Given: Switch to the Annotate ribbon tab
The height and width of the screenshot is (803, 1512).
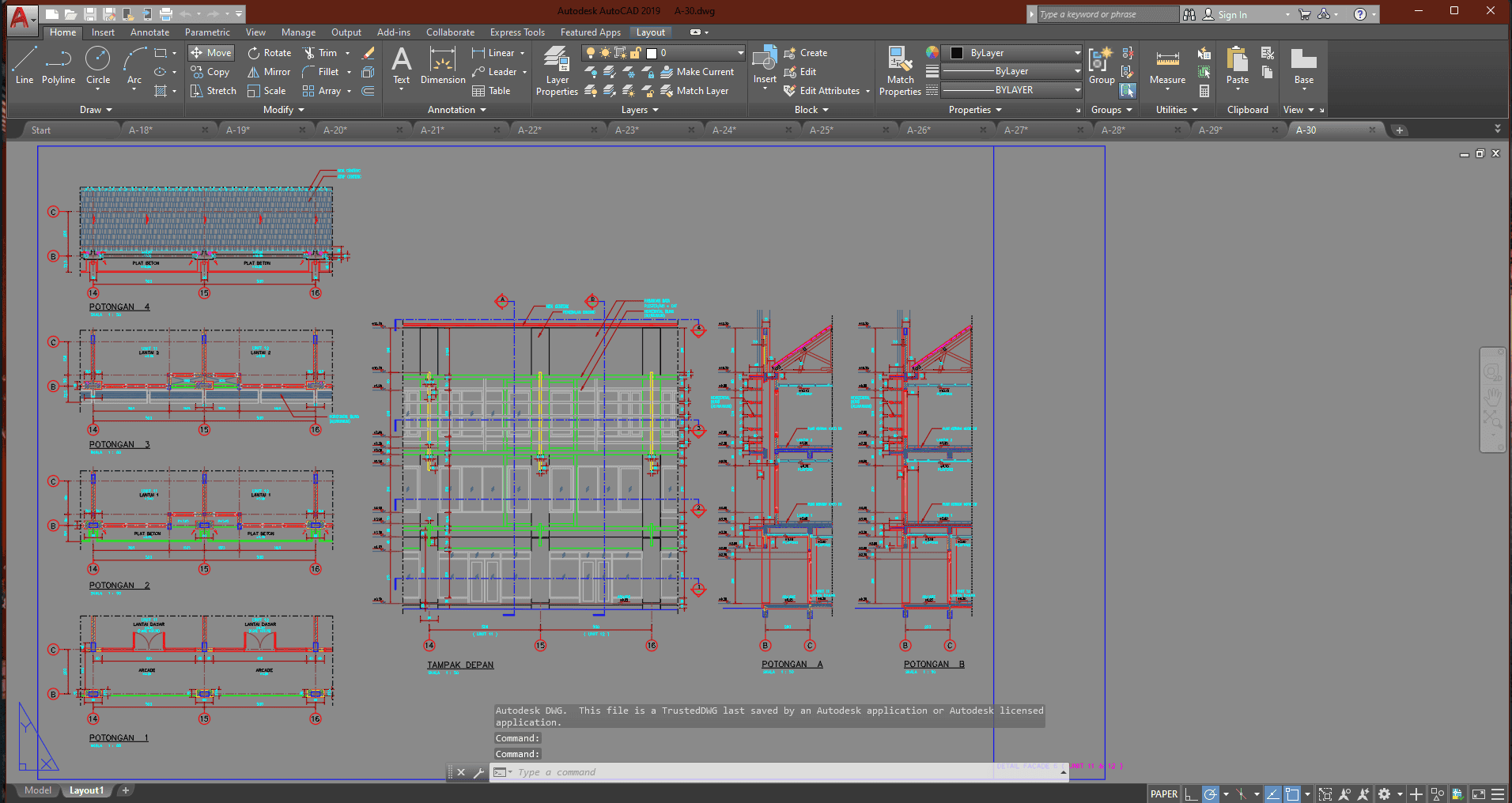Looking at the screenshot, I should [149, 32].
